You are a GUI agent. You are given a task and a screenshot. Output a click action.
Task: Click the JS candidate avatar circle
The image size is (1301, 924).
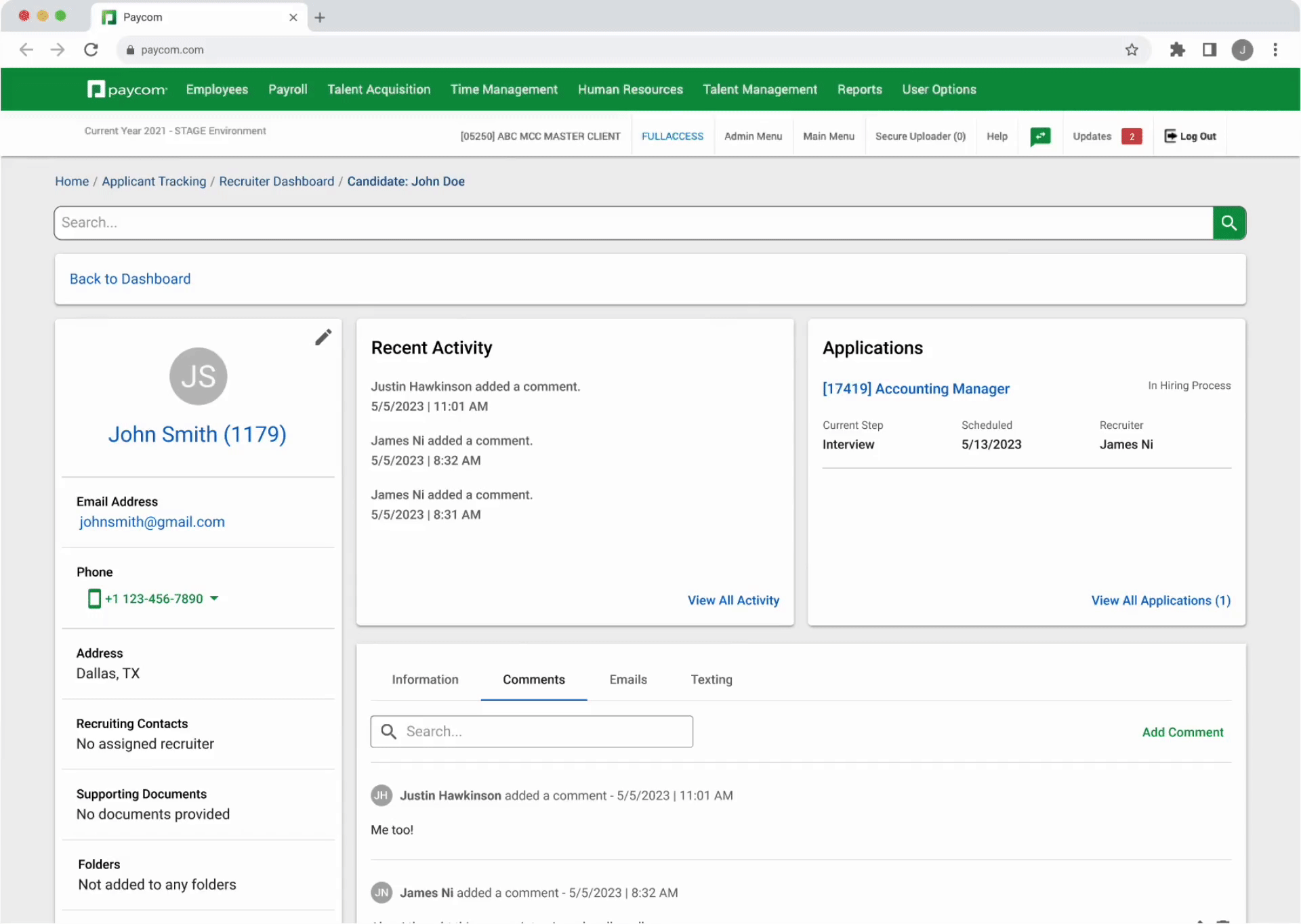tap(198, 377)
